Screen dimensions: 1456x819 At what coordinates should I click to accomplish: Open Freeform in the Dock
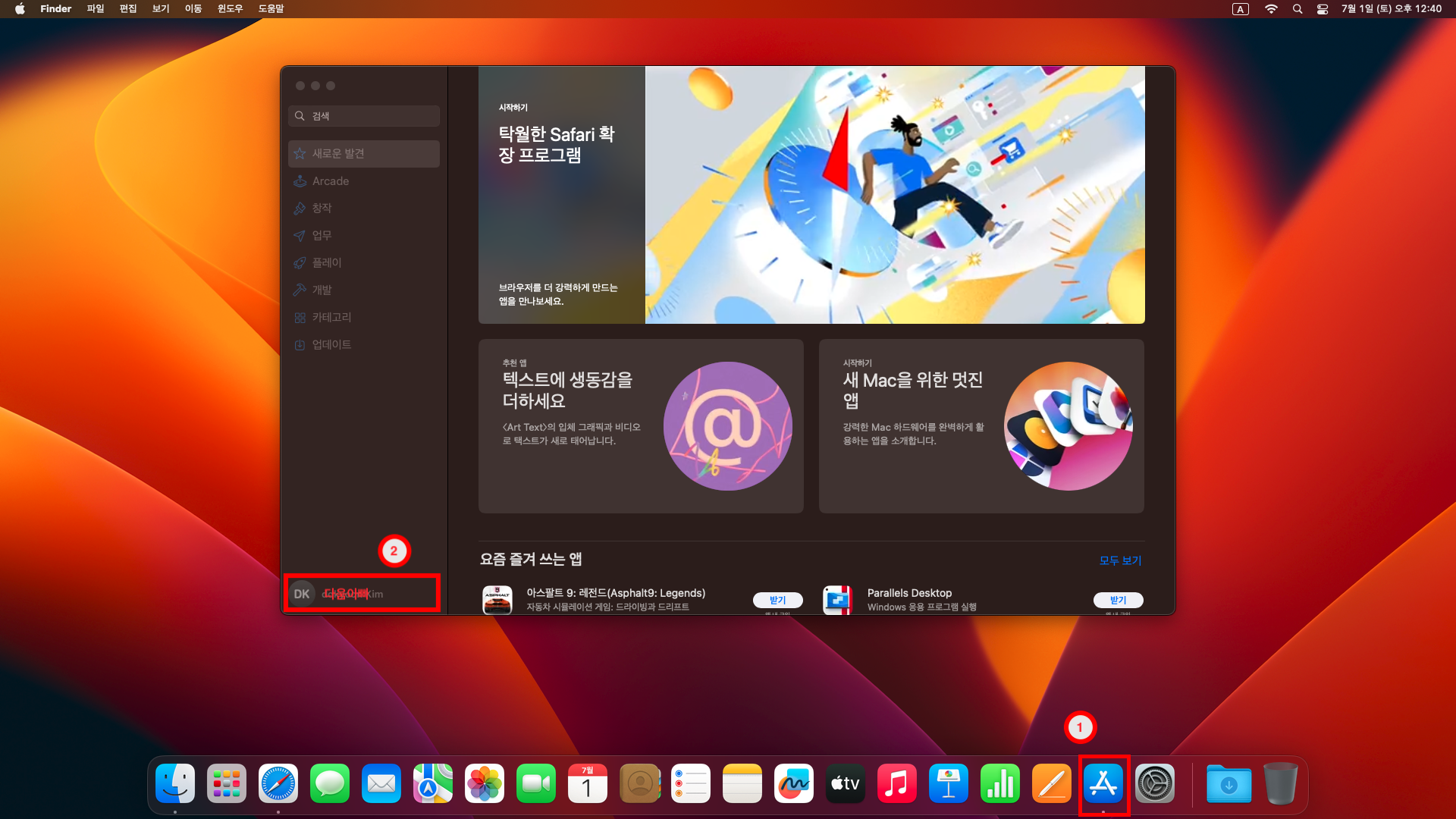794,783
